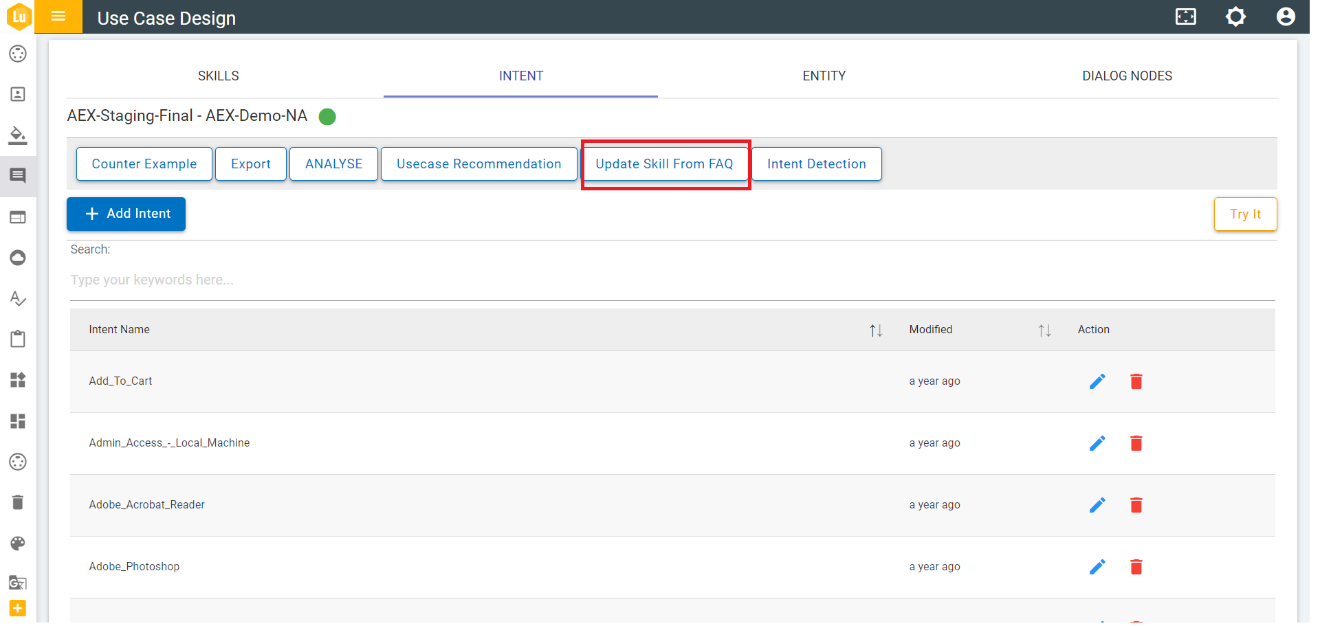Click the yellow Lu logo
This screenshot has width=1320, height=628.
[17, 17]
